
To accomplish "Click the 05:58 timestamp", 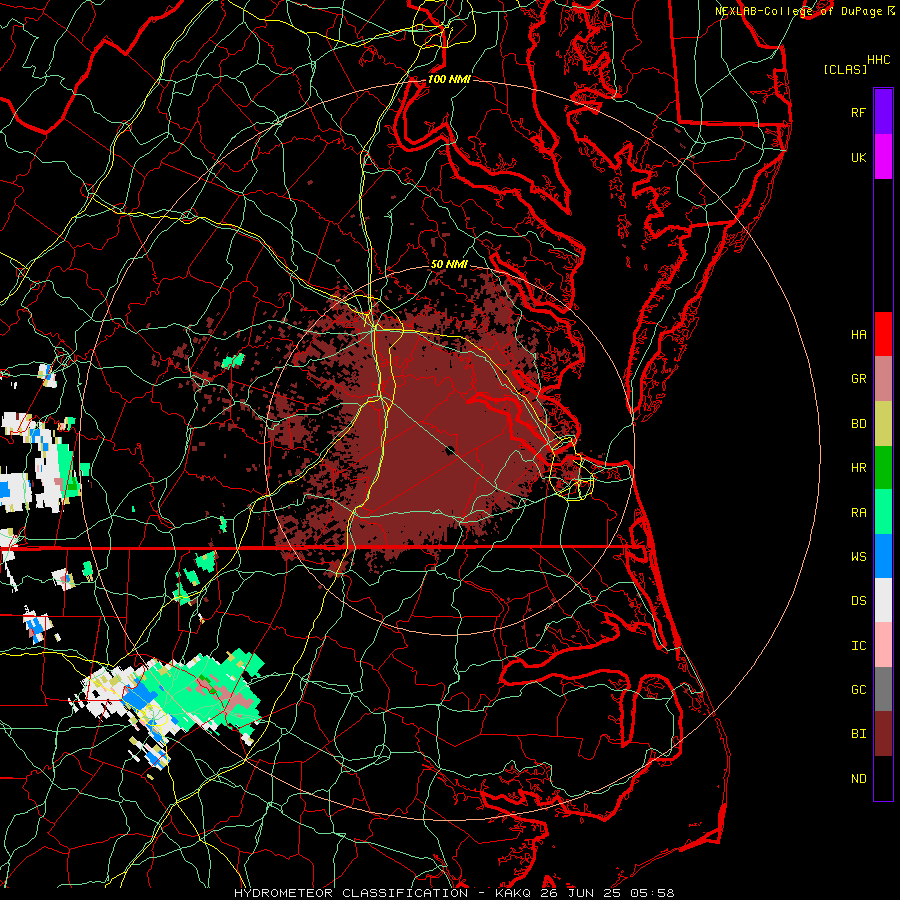I will (x=654, y=893).
